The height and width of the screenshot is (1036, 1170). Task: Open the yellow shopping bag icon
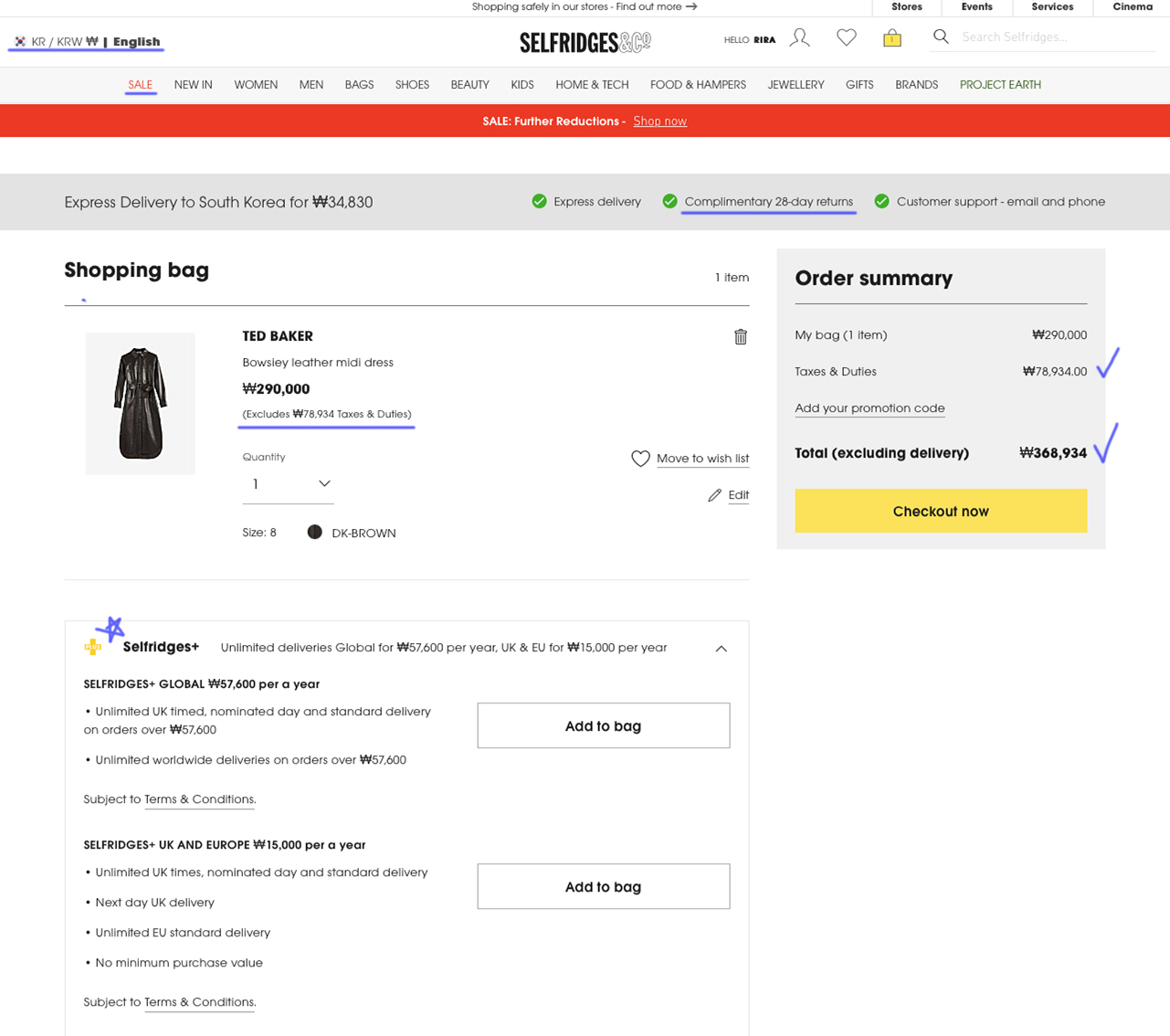(x=892, y=37)
